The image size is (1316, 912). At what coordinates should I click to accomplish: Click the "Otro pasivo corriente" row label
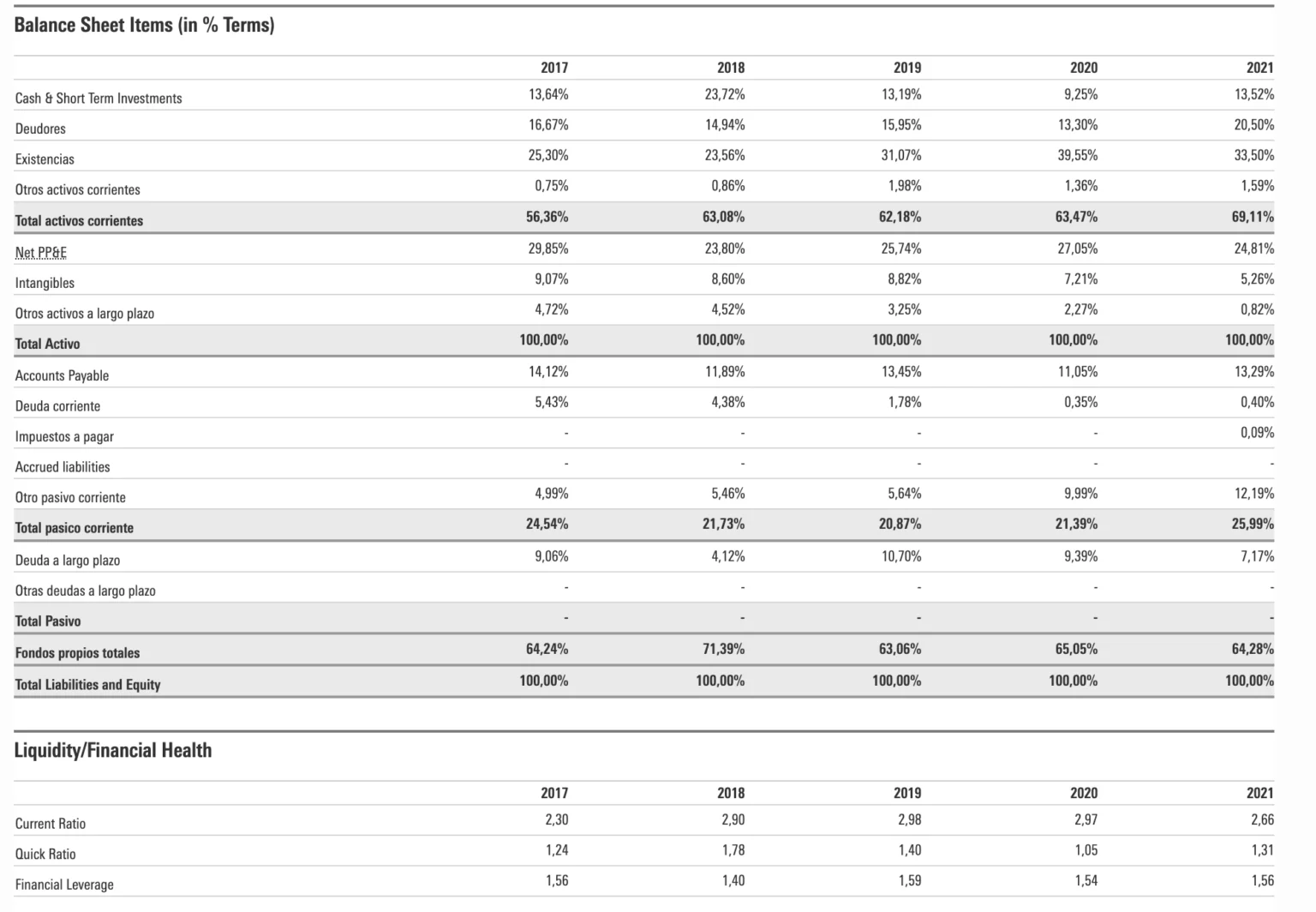tap(70, 498)
